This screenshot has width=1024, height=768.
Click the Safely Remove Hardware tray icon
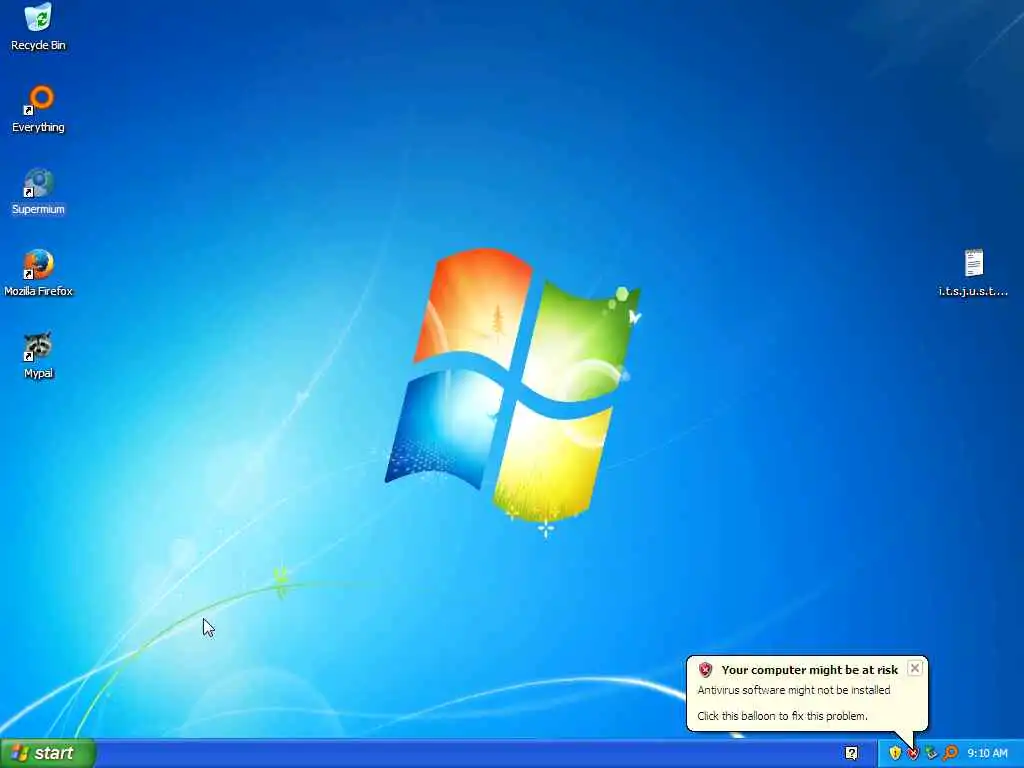click(x=931, y=753)
